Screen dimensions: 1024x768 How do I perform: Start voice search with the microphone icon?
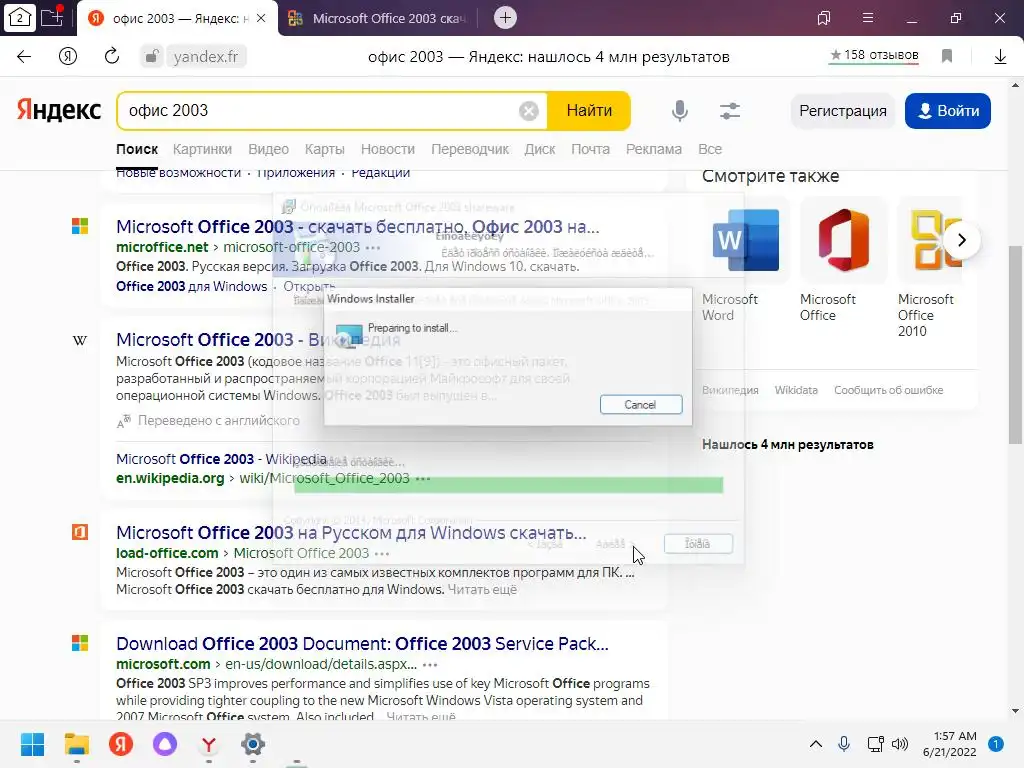pos(680,110)
